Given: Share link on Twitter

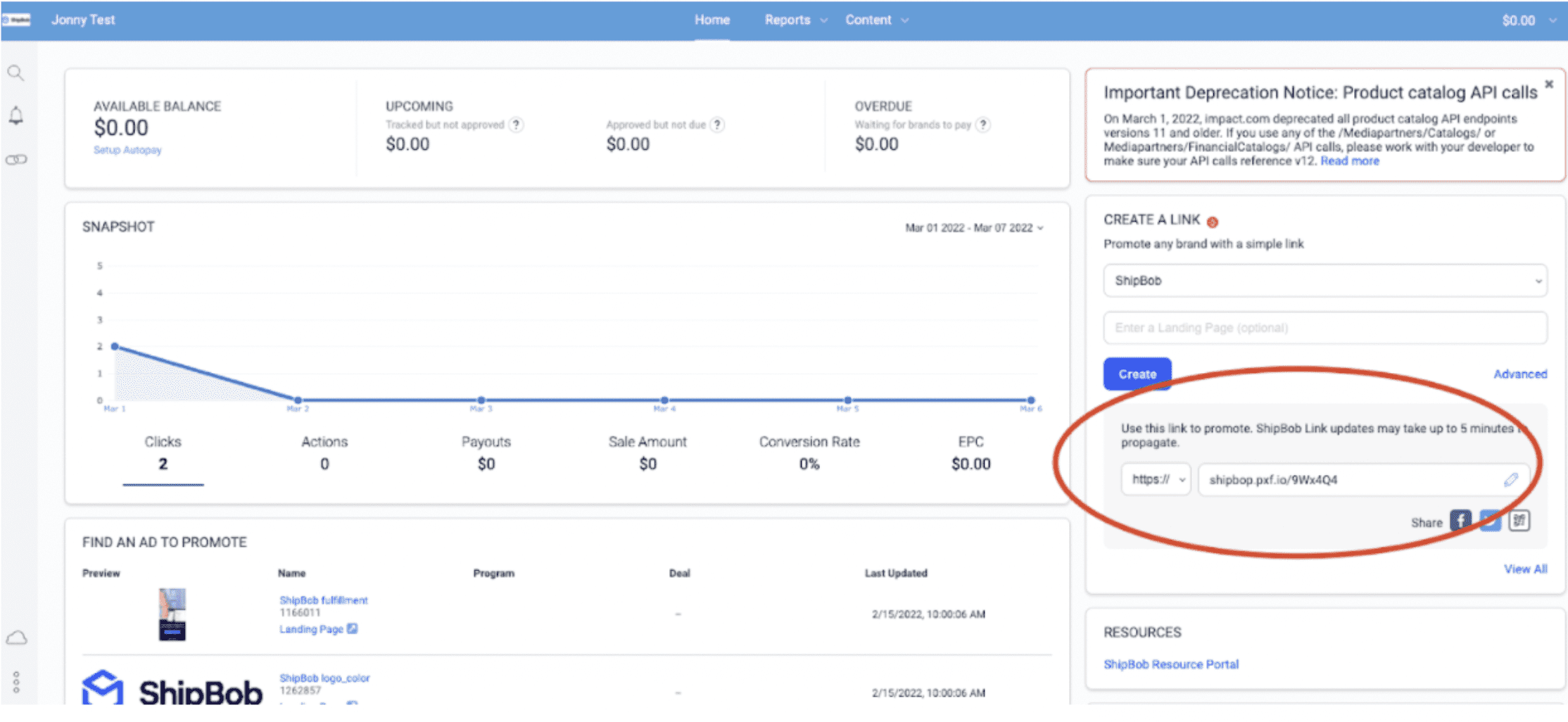Looking at the screenshot, I should coord(1490,521).
